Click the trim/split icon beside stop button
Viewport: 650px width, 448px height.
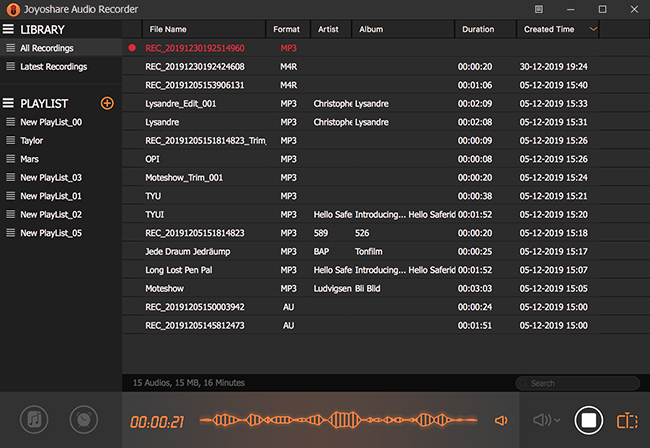[627, 421]
